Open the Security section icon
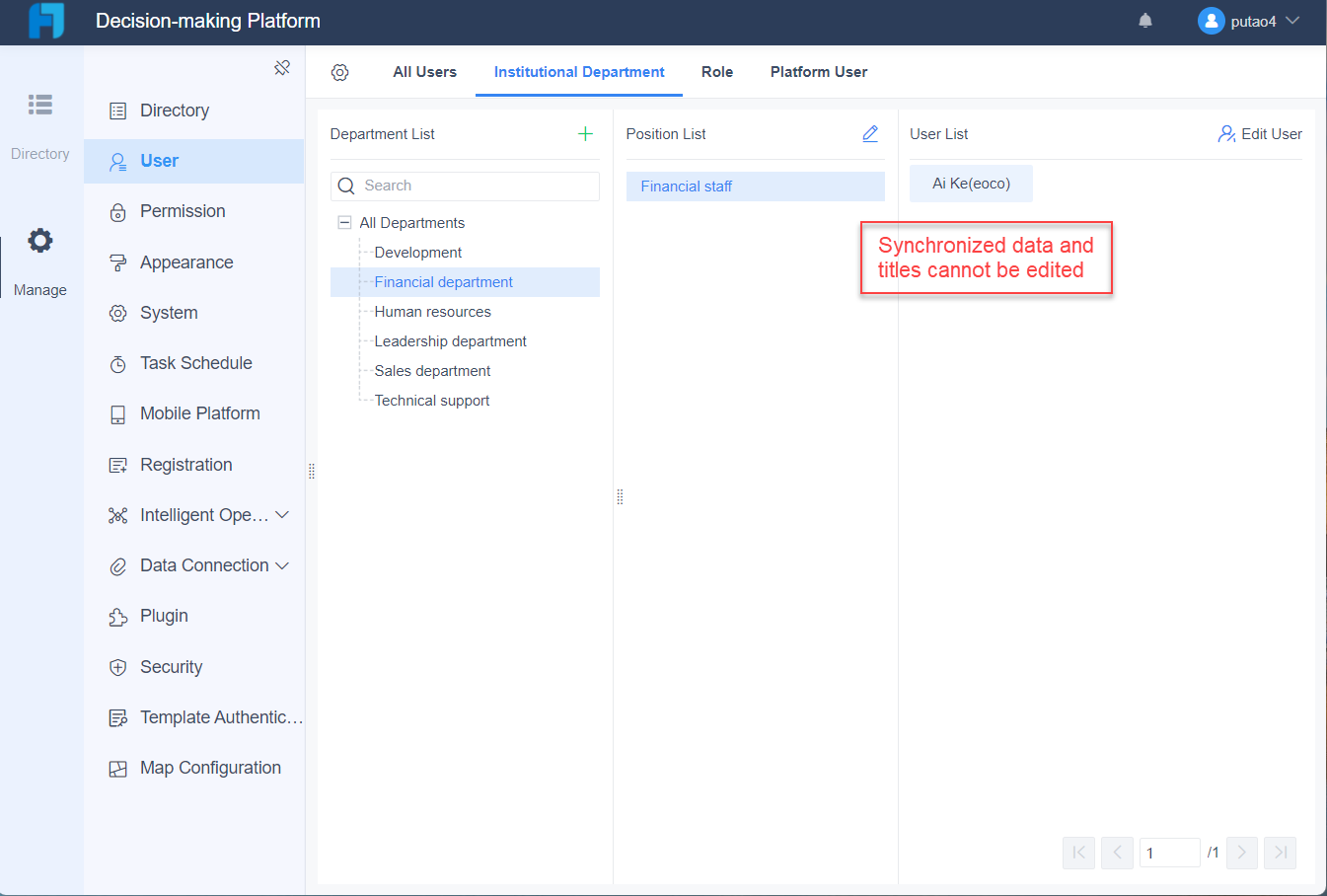This screenshot has height=896, width=1327. point(118,667)
